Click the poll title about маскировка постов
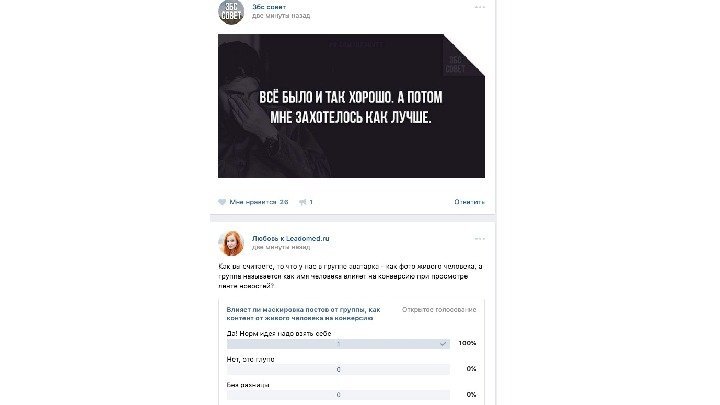 [303, 314]
